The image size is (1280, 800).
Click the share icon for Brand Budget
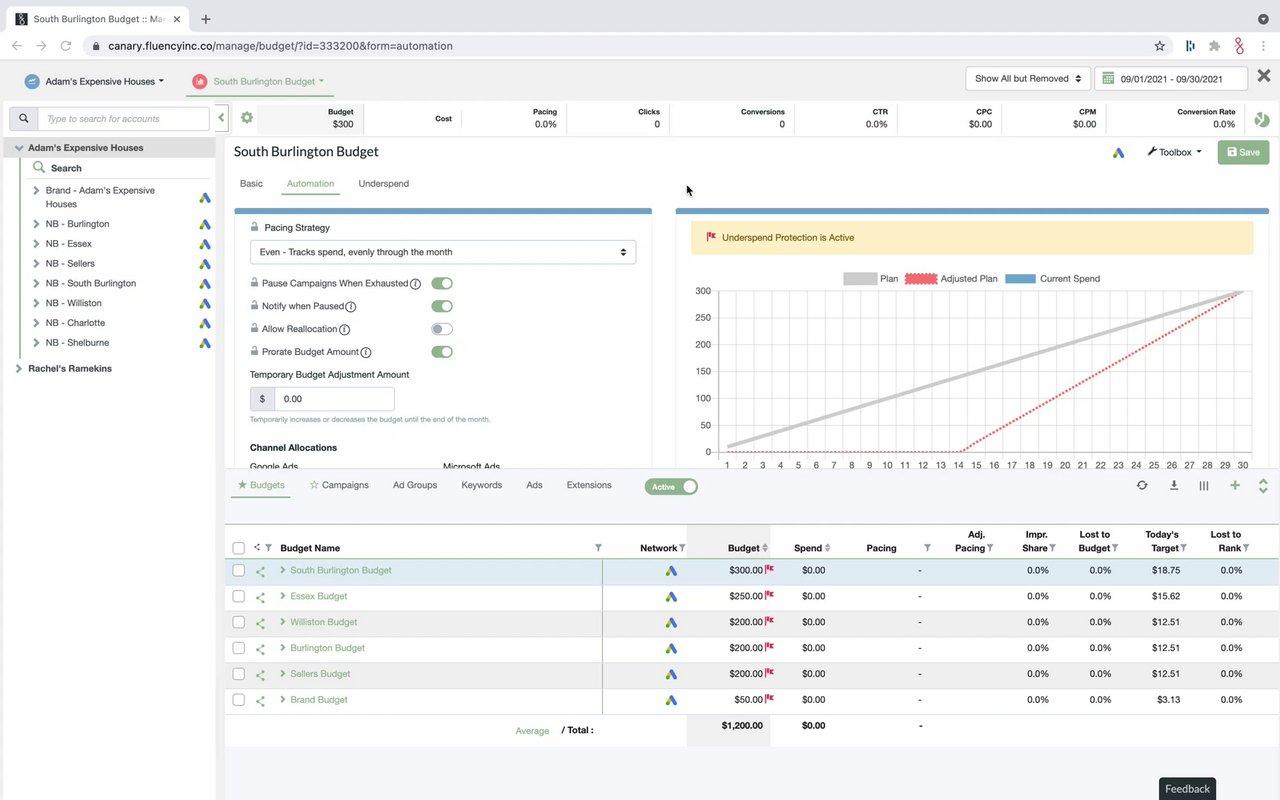pyautogui.click(x=260, y=701)
